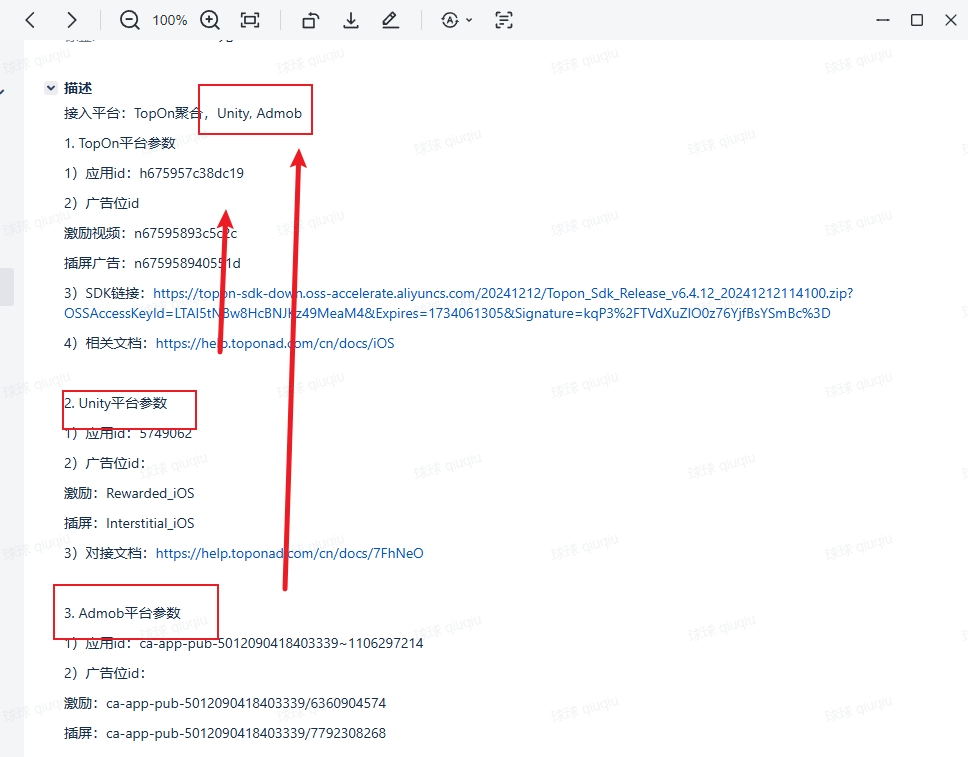Click '2）广告位id' under TopOn section
Viewport: 968px width, 757px height.
click(x=101, y=203)
